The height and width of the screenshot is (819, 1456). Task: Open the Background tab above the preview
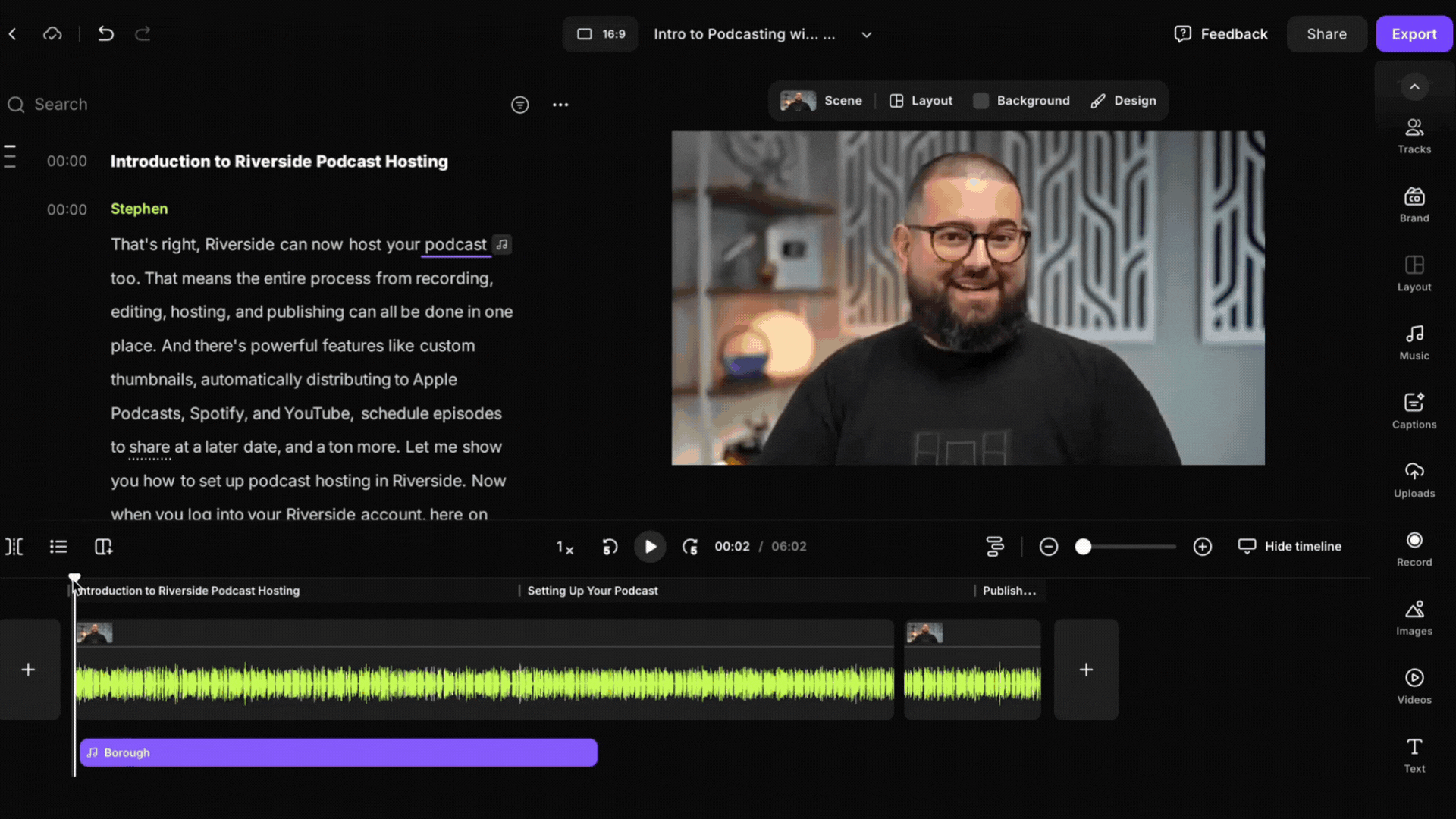click(1021, 101)
